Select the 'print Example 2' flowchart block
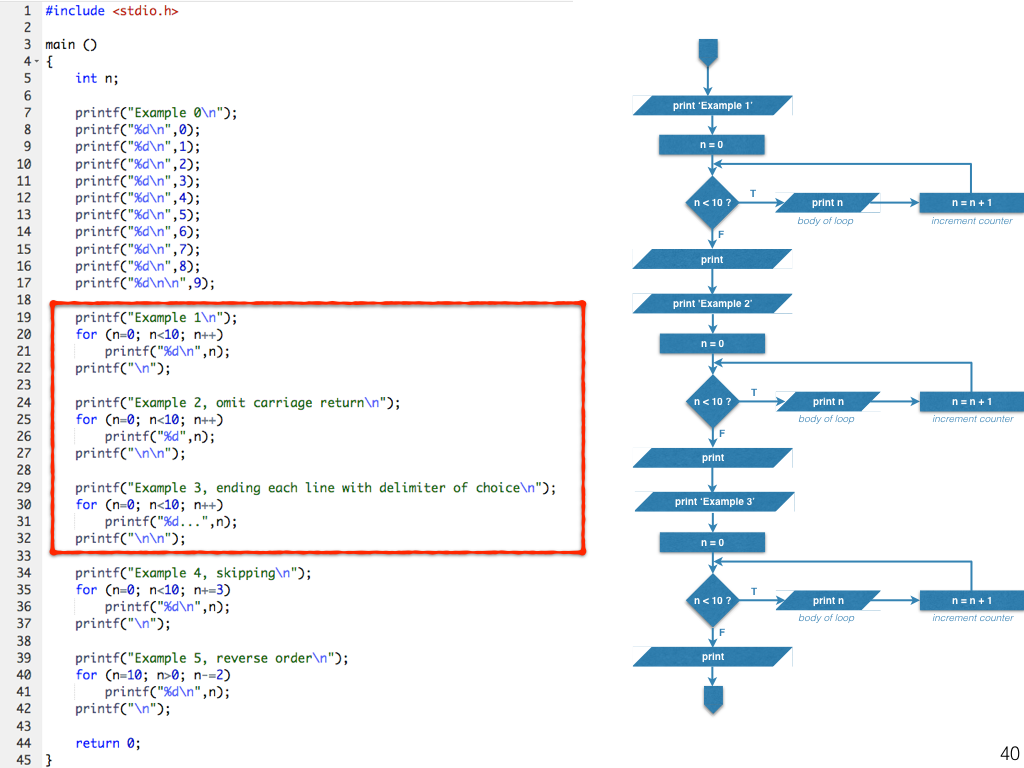Image resolution: width=1024 pixels, height=768 pixels. coord(712,303)
